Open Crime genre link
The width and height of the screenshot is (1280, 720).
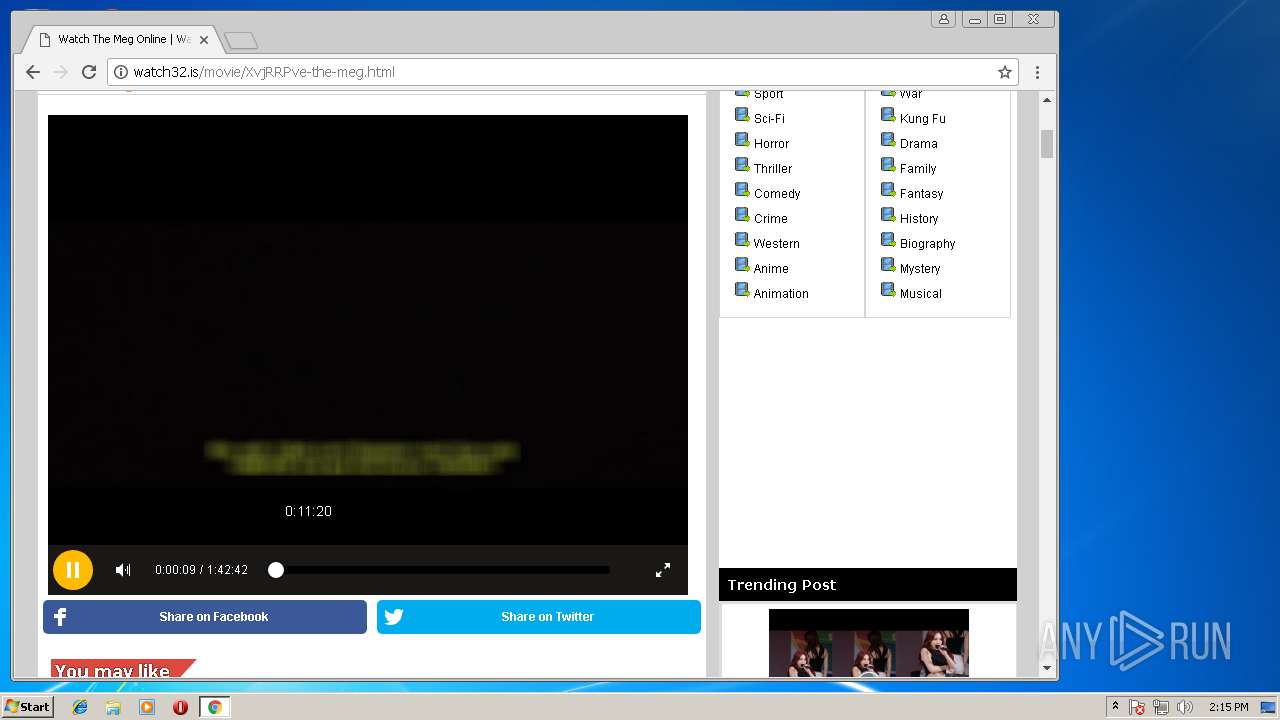[770, 218]
